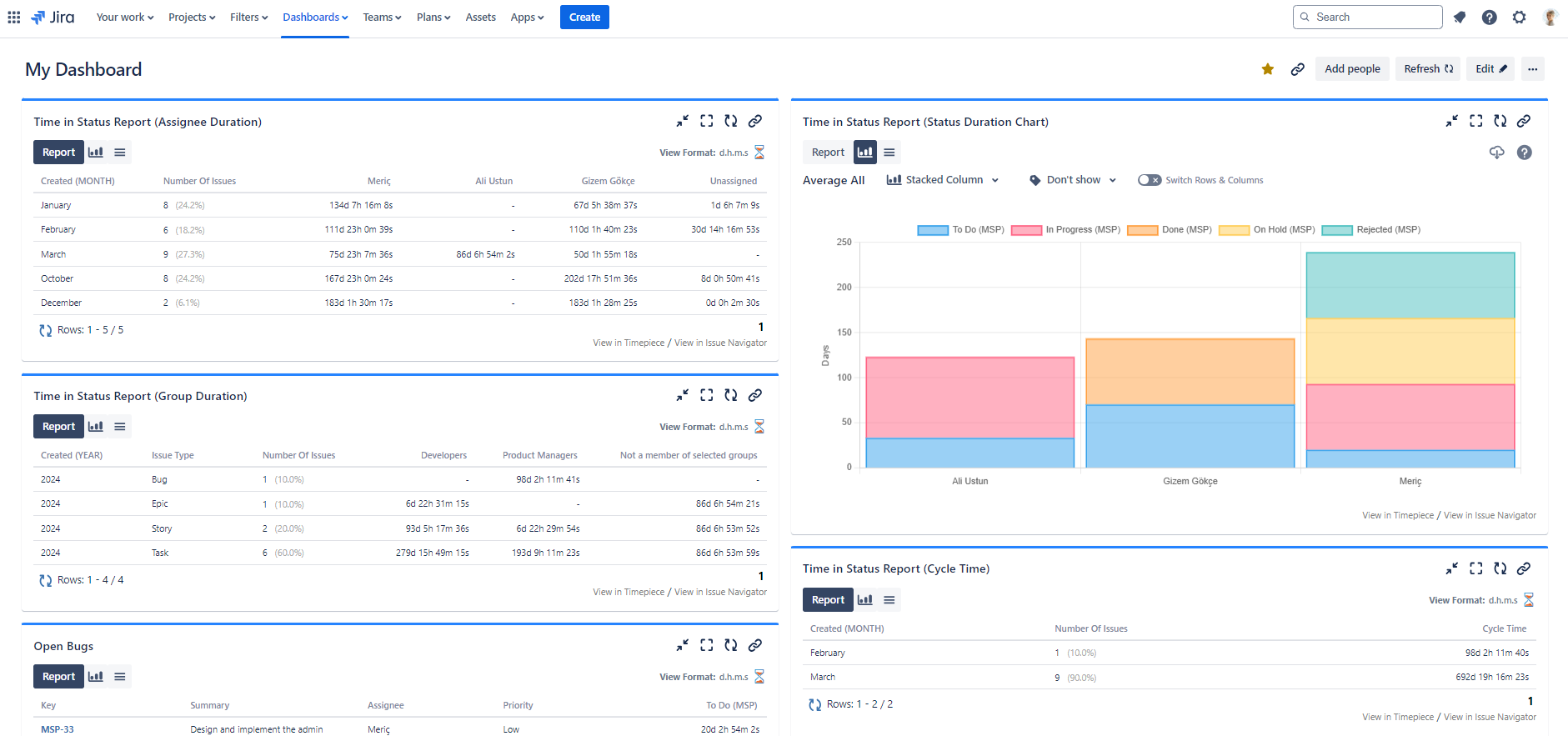
Task: Toggle Switch Rows & Columns
Action: coord(1150,180)
